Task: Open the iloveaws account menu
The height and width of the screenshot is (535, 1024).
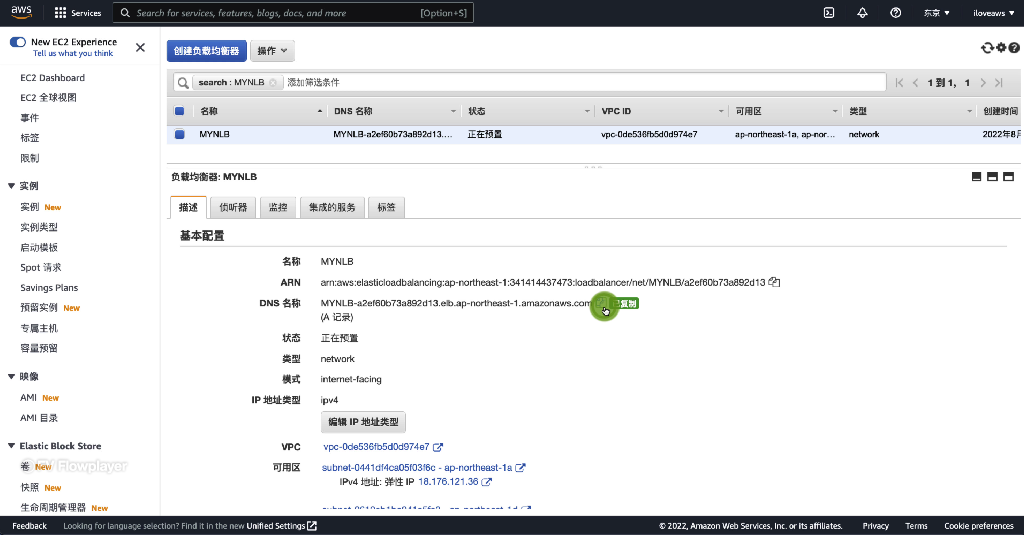Action: [x=993, y=12]
